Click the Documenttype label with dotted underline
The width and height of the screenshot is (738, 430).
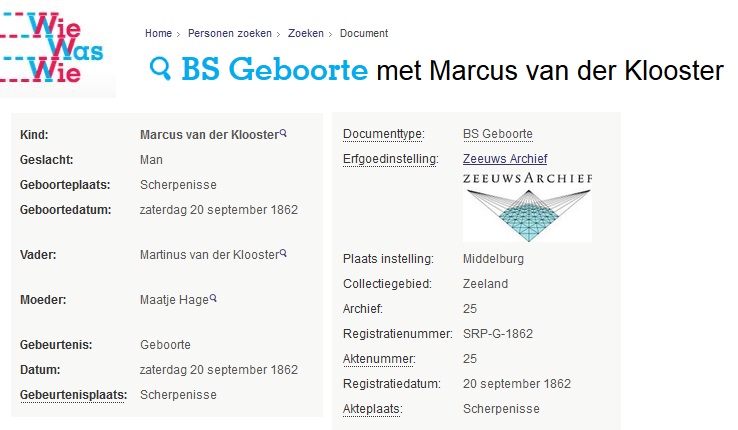click(384, 134)
